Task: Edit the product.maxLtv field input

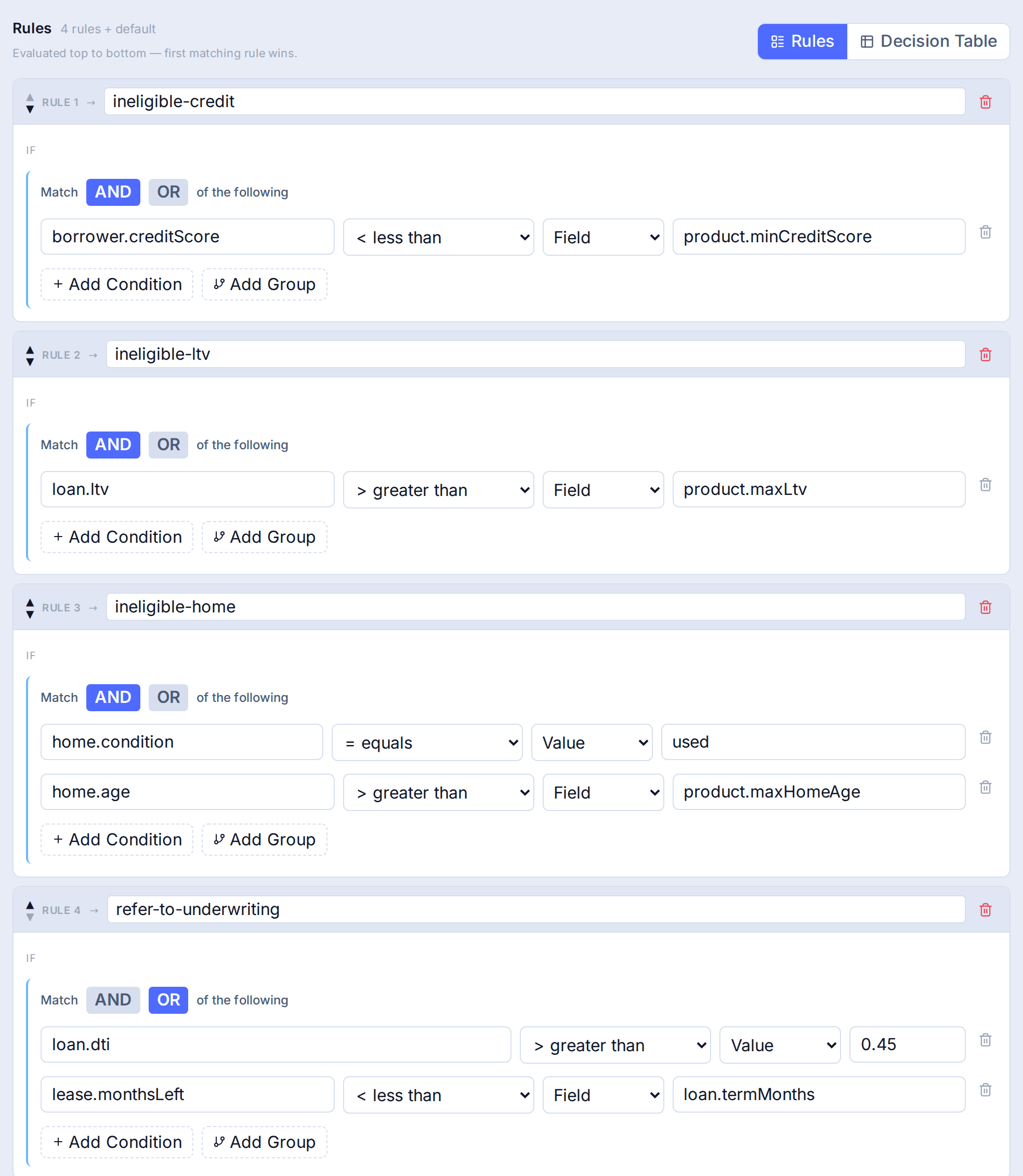Action: point(819,489)
